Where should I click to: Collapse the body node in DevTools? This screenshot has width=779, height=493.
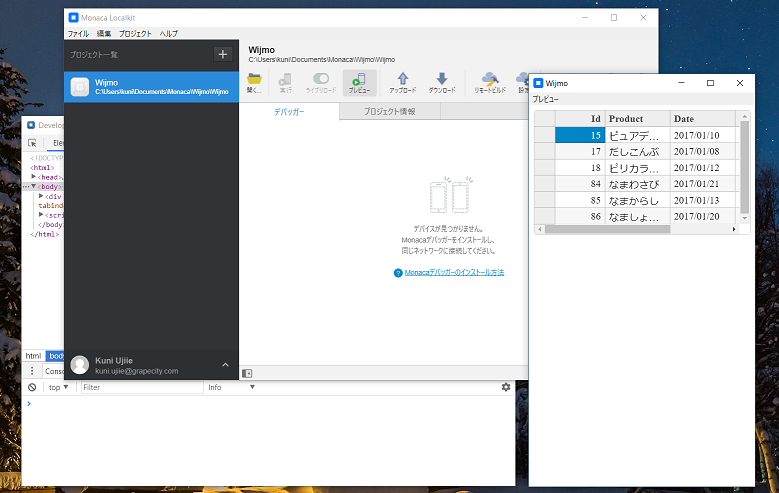tap(34, 186)
